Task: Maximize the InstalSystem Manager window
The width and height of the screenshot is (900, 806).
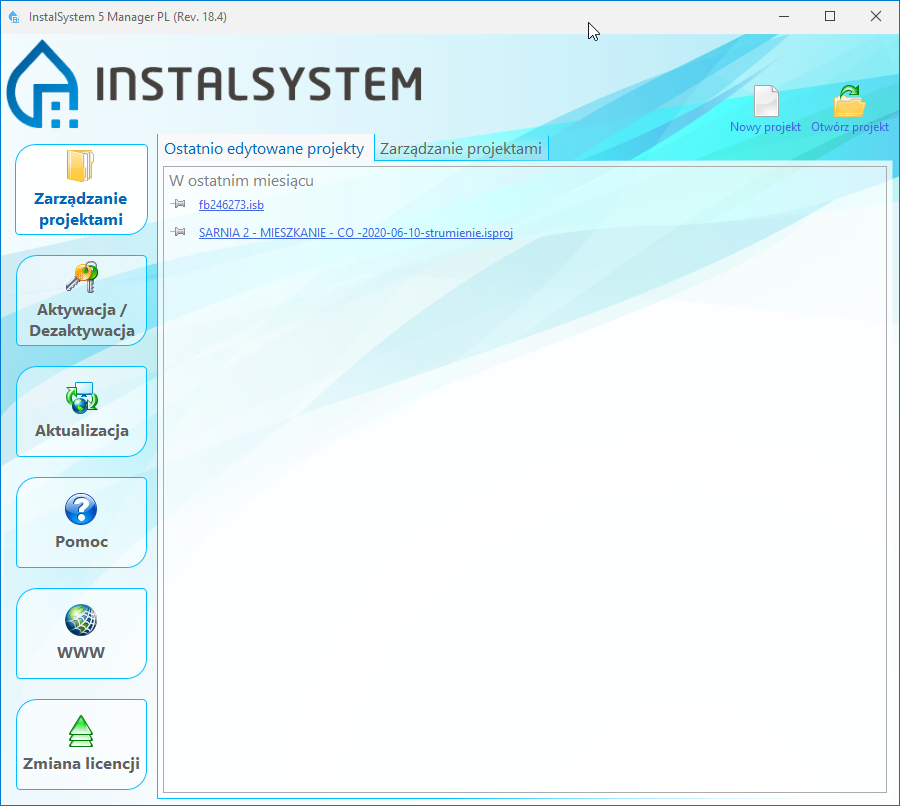Action: pos(830,17)
